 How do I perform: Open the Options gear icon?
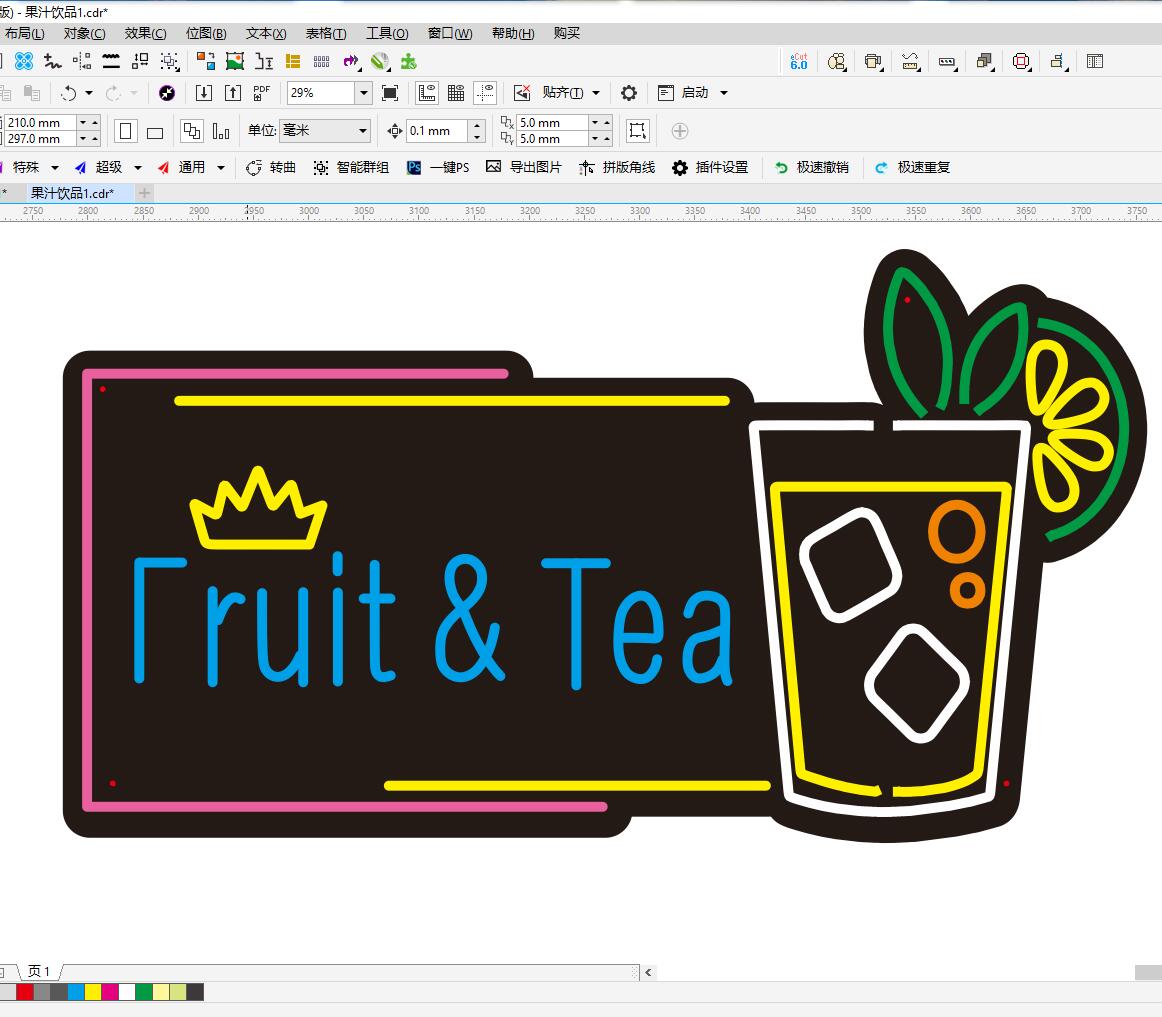click(628, 93)
